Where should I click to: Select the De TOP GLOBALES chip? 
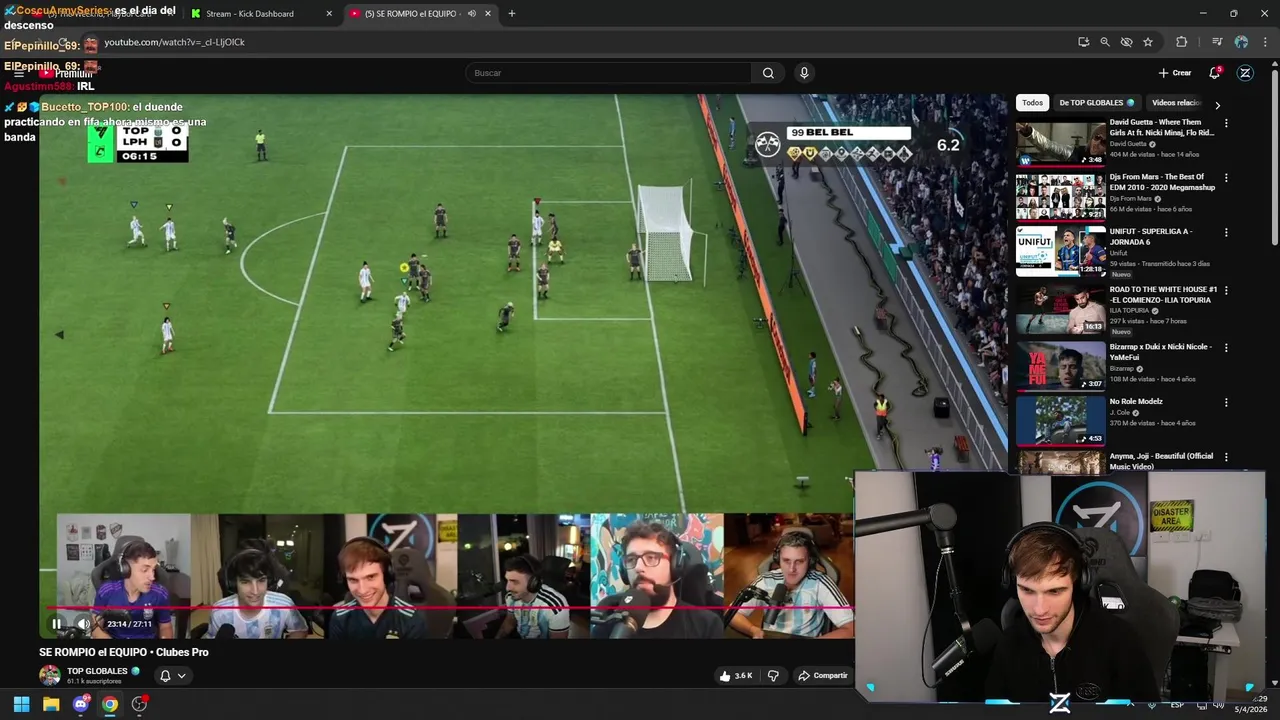pyautogui.click(x=1096, y=103)
